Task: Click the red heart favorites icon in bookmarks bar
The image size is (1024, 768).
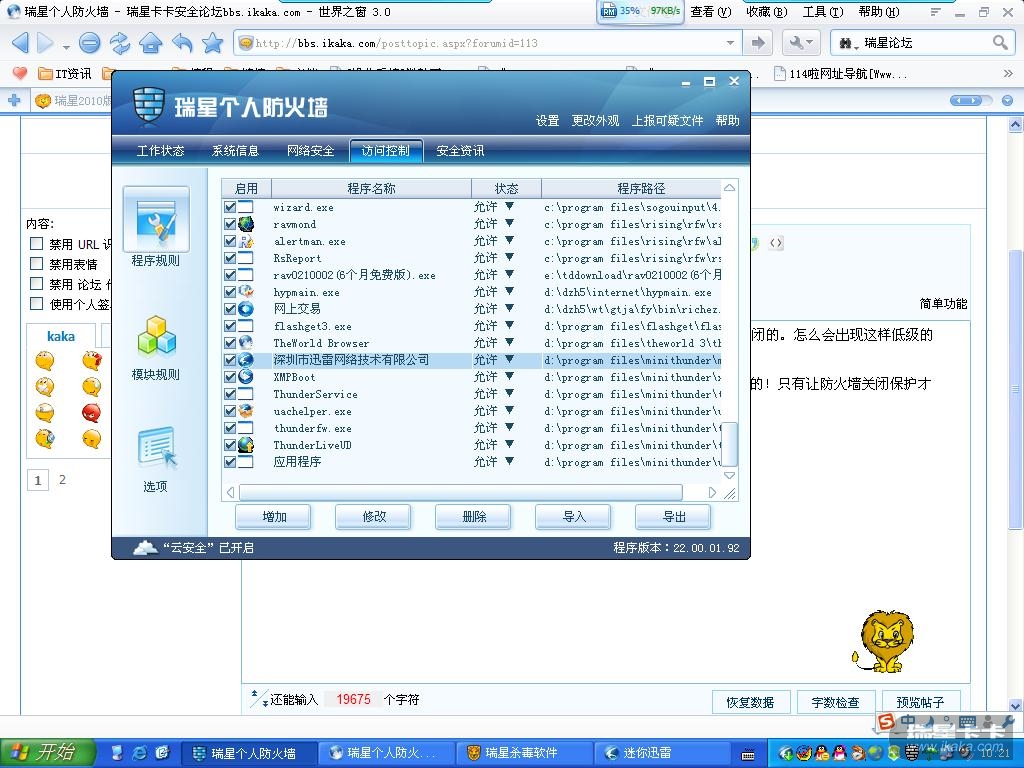Action: point(20,73)
